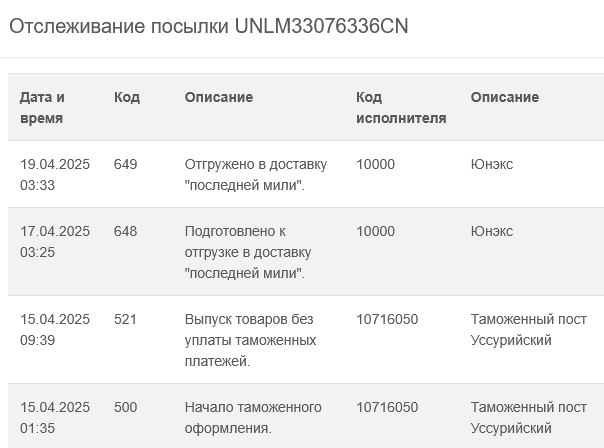
Task: Select the date 15.04.2025 09:39 cell
Action: coord(55,329)
